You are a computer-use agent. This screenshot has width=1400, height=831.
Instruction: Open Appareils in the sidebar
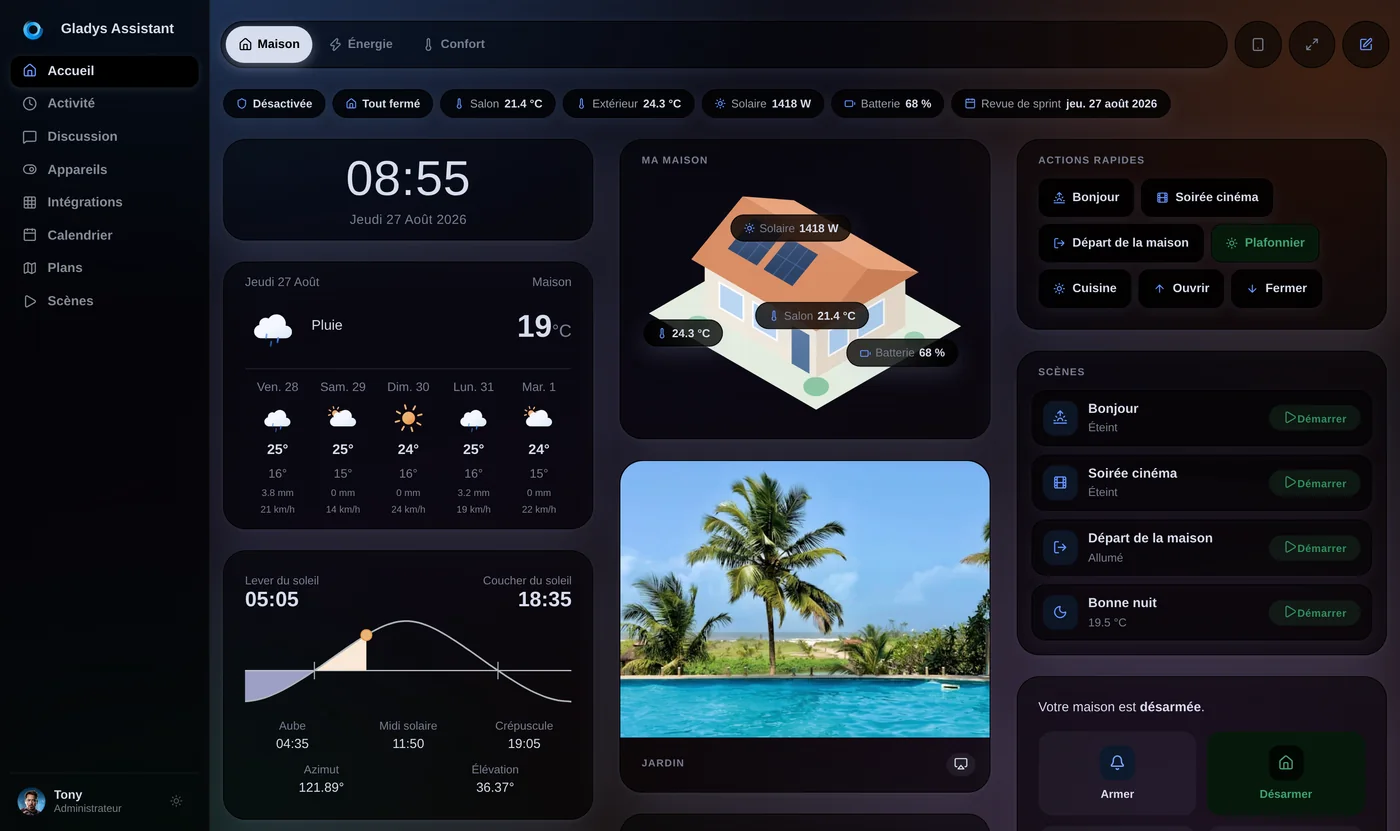pos(105,169)
